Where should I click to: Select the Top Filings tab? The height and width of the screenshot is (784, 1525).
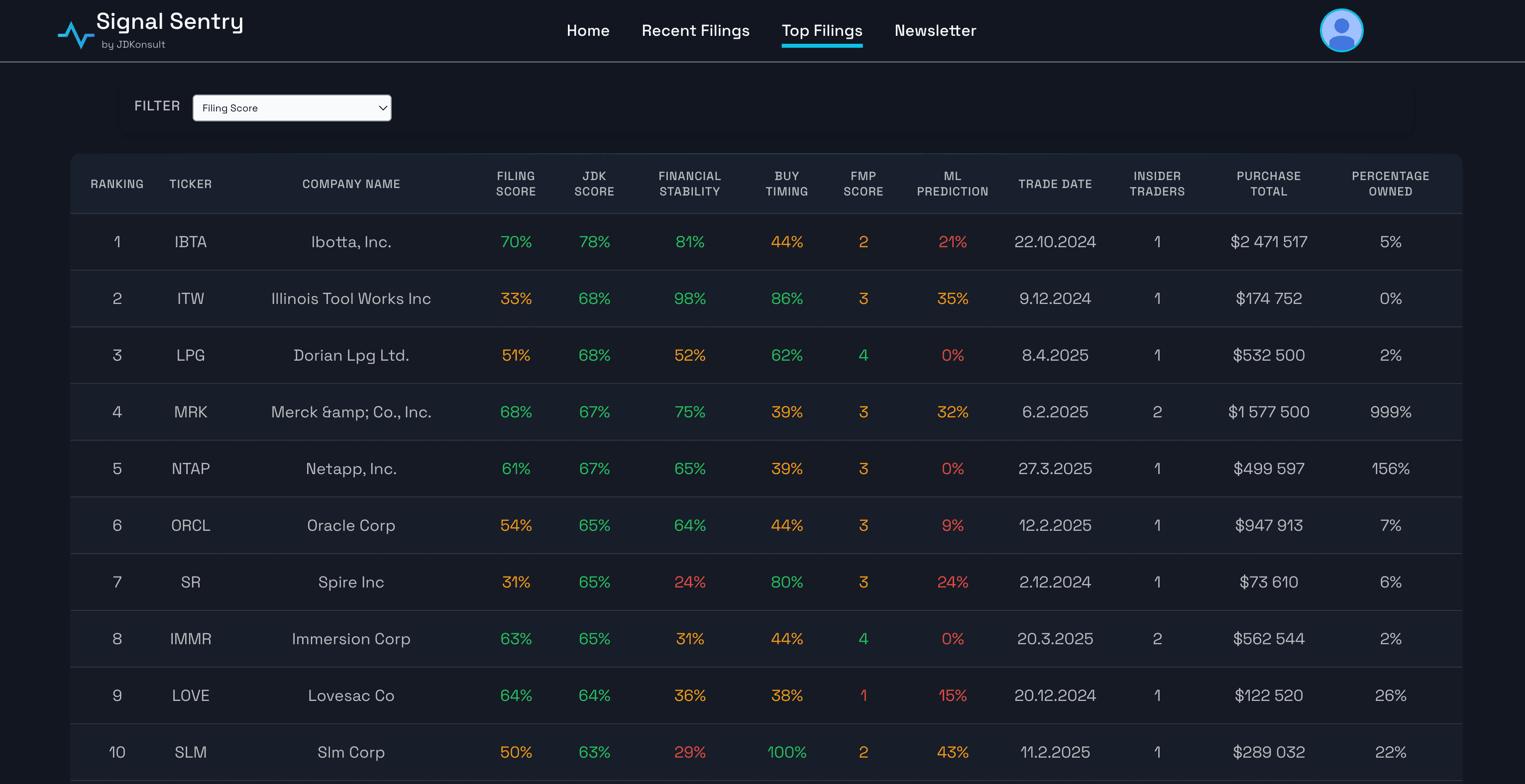(821, 31)
